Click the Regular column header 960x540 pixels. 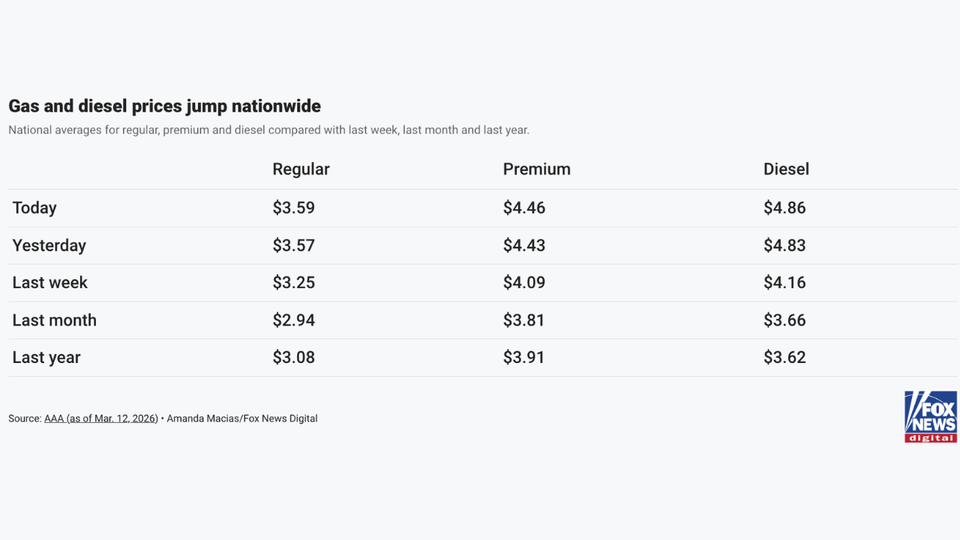tap(301, 169)
